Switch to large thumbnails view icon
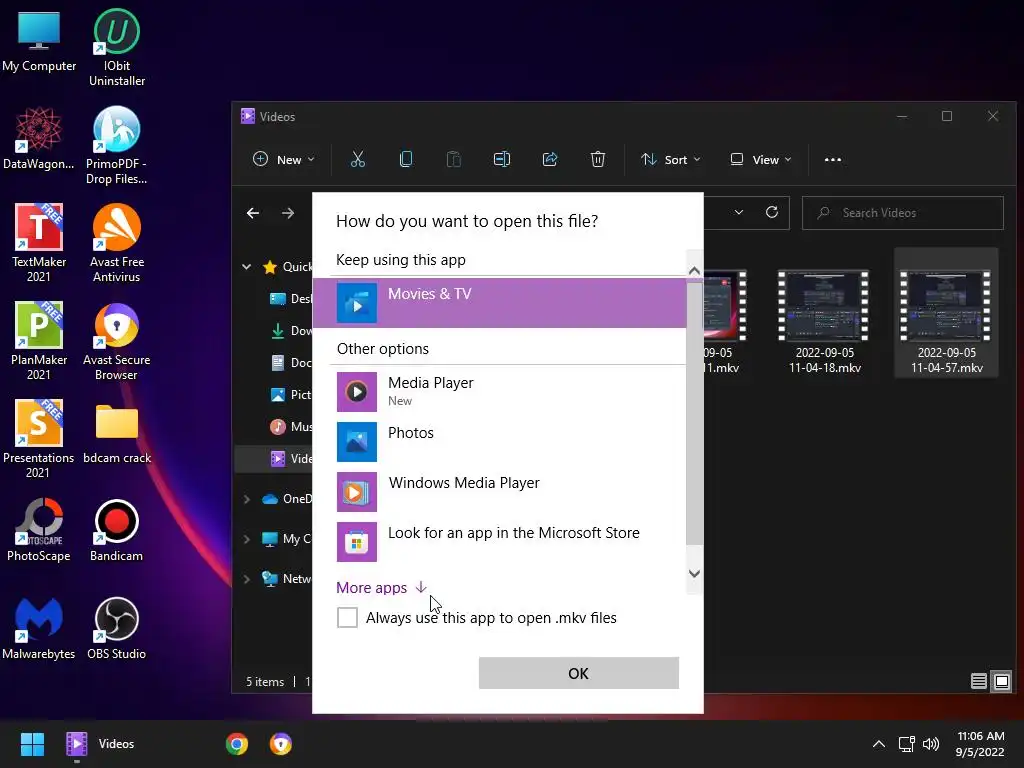Screen dimensions: 1024x768 pyautogui.click(x=1002, y=681)
